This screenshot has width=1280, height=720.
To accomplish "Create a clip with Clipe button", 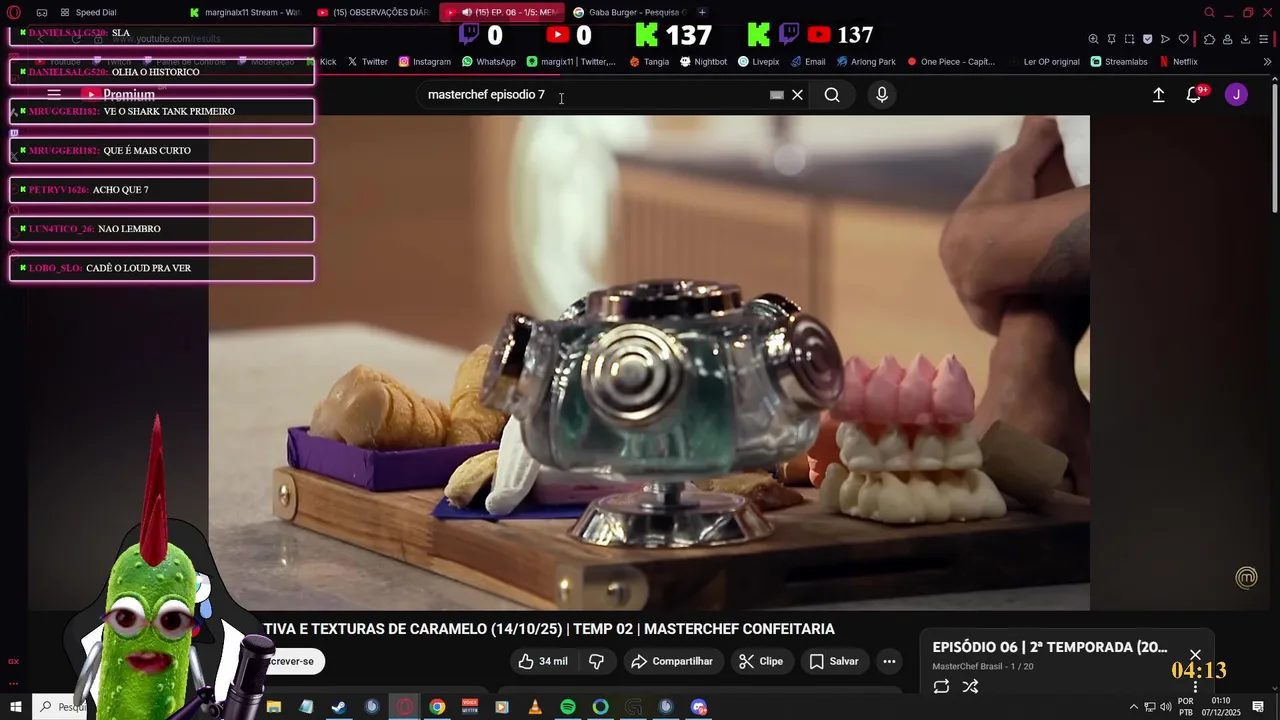I will point(761,661).
